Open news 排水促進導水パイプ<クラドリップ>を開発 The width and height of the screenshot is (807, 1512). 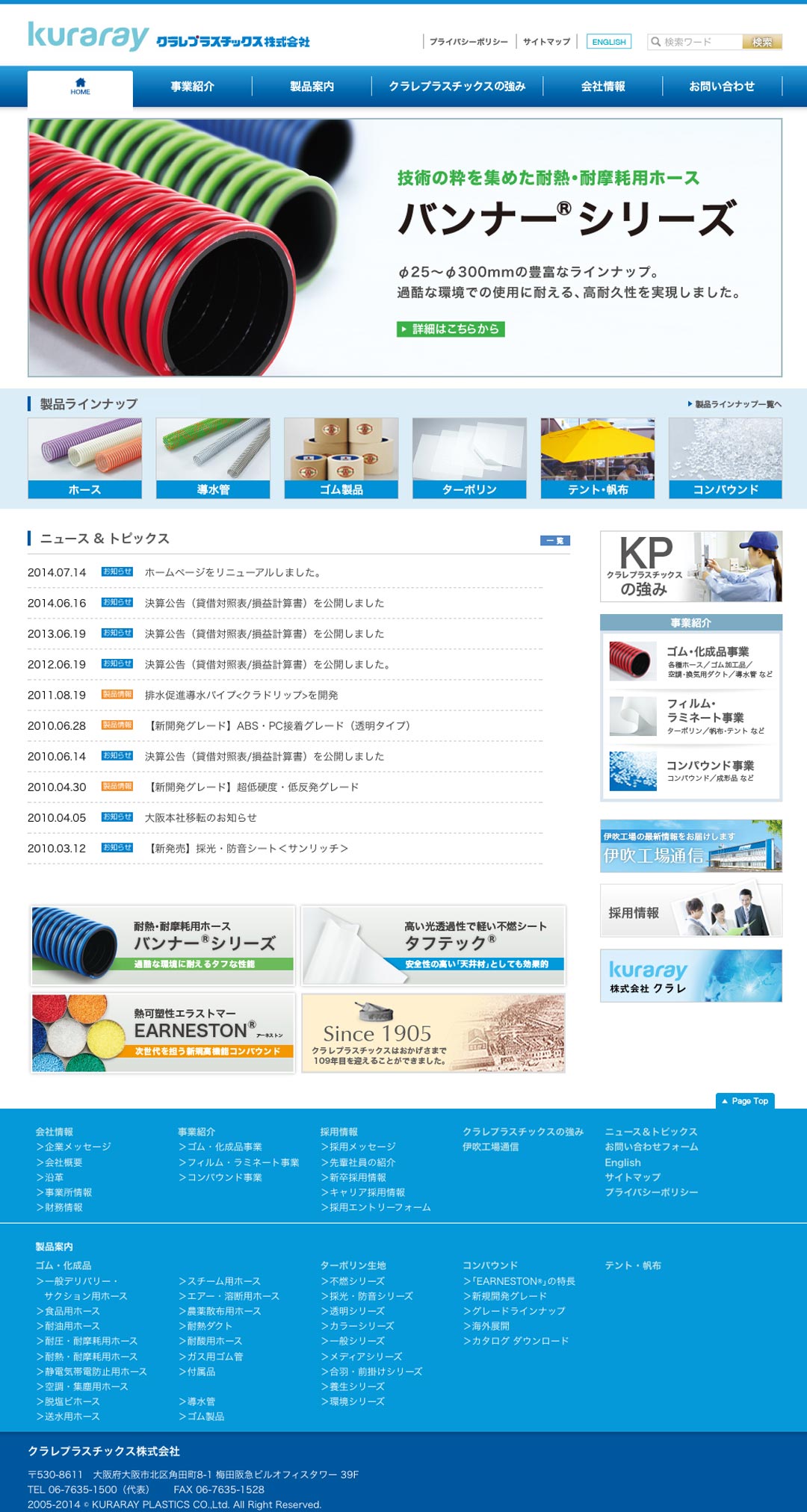pos(241,695)
